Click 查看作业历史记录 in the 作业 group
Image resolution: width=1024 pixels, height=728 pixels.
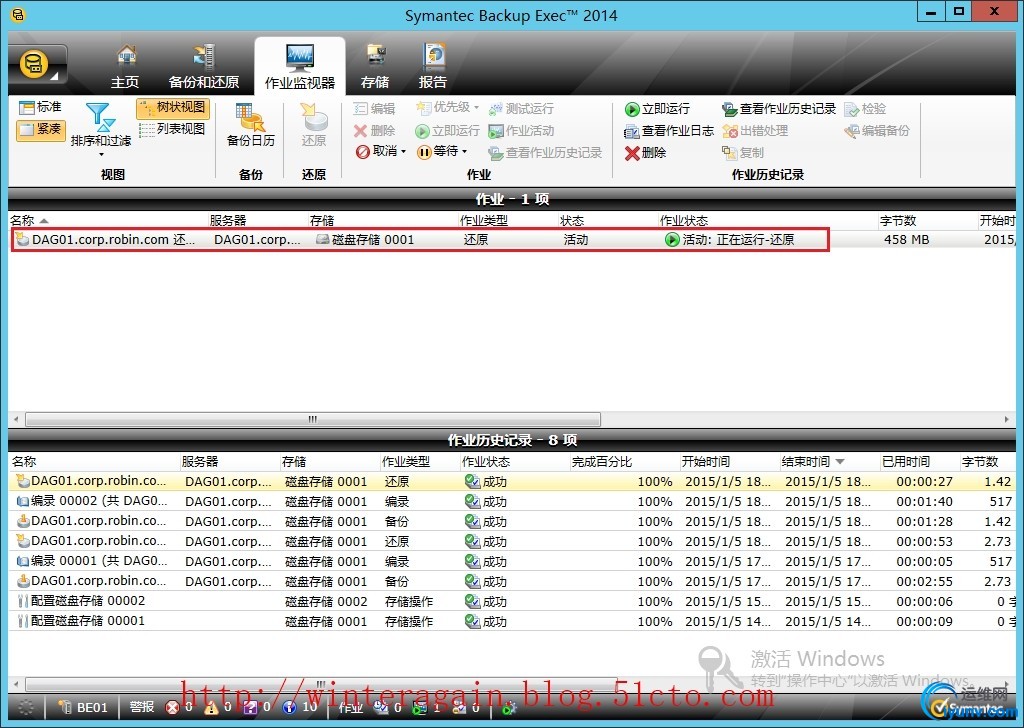pos(545,153)
